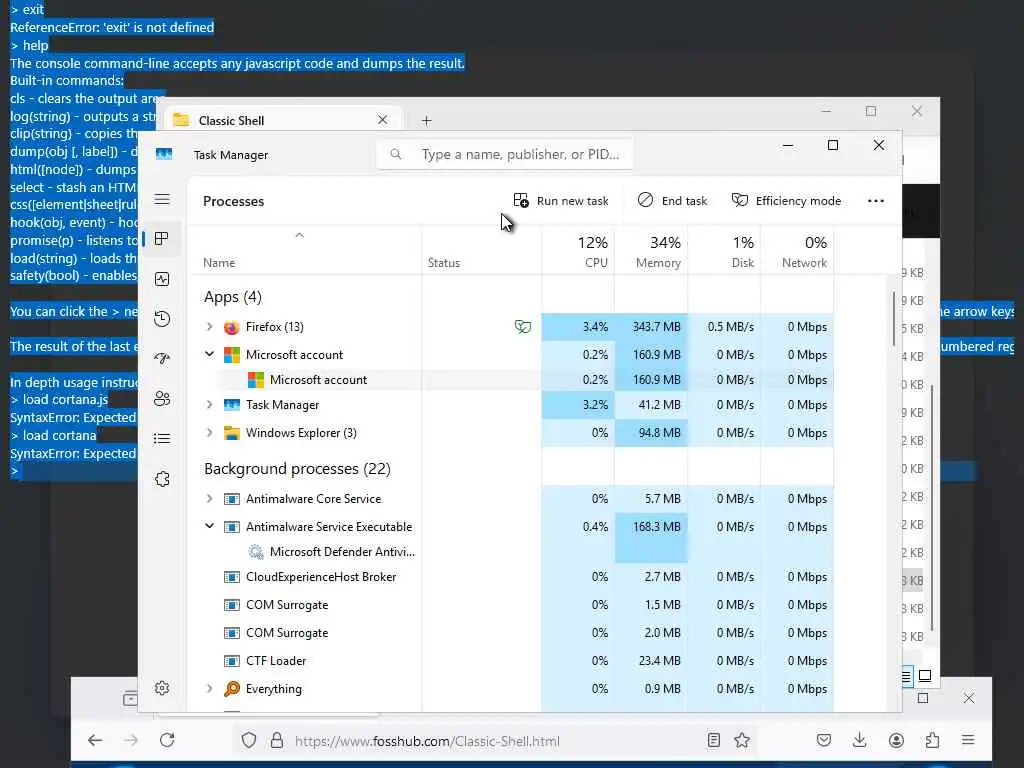Click the console 'help' command line
Viewport: 1024px width, 768px height.
[x=29, y=45]
